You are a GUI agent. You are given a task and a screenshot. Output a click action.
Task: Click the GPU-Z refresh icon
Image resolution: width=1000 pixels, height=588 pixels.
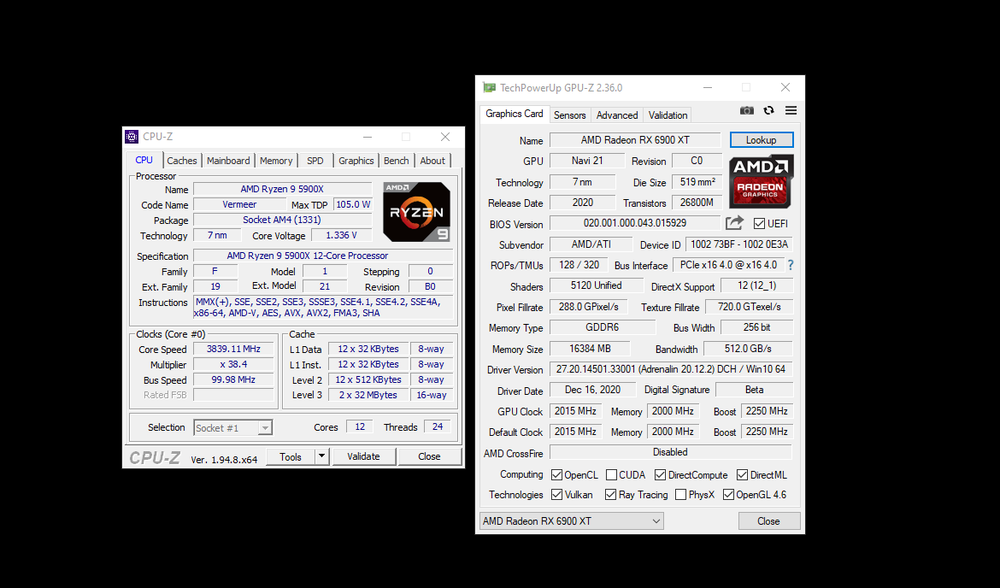[769, 111]
